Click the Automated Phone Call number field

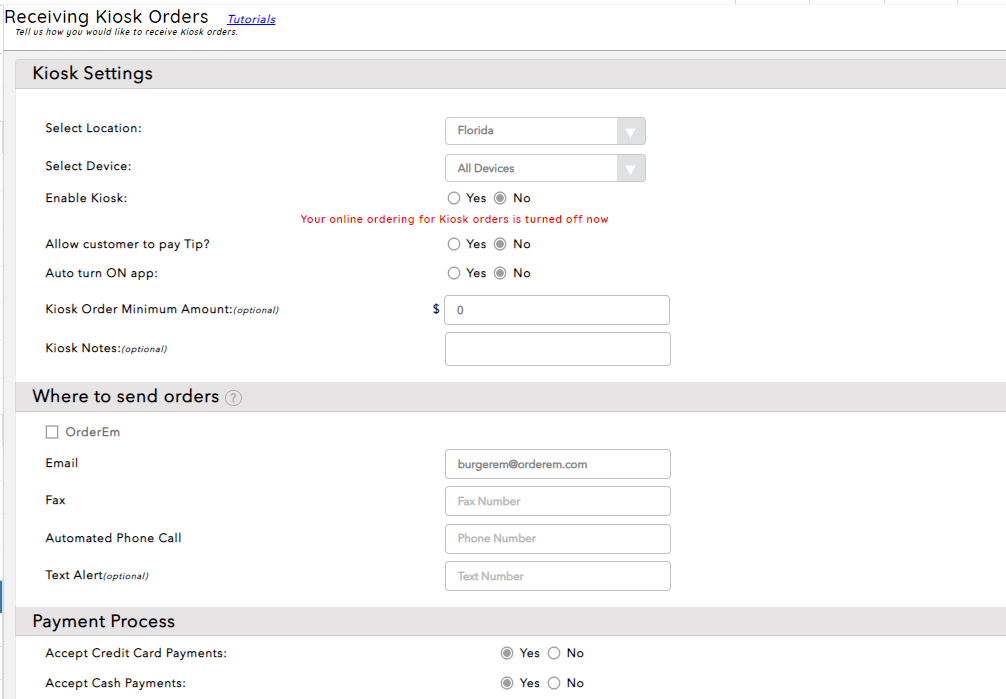tap(557, 539)
